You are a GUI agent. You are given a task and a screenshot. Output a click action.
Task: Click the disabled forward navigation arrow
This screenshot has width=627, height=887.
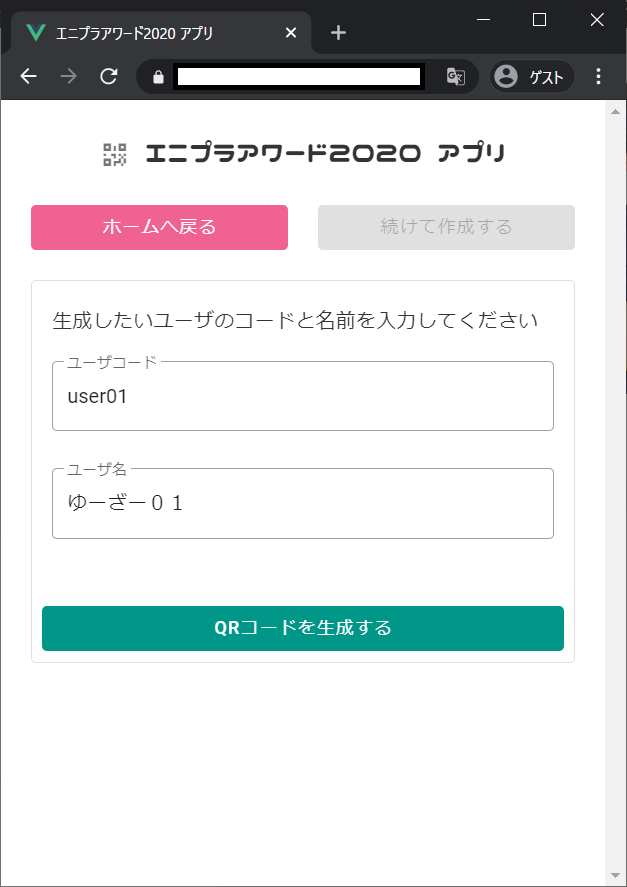pyautogui.click(x=67, y=76)
